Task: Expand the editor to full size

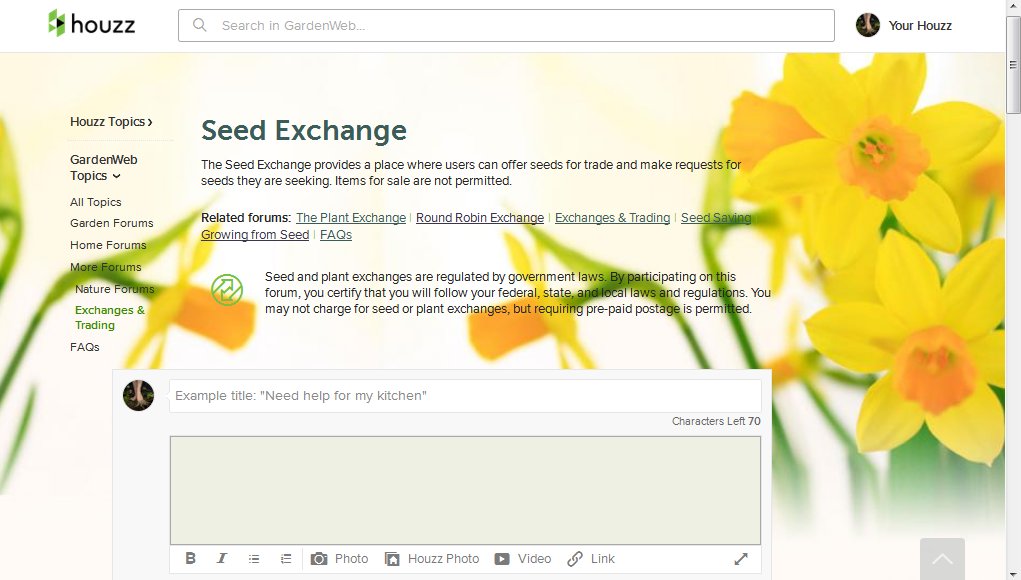Action: [741, 559]
